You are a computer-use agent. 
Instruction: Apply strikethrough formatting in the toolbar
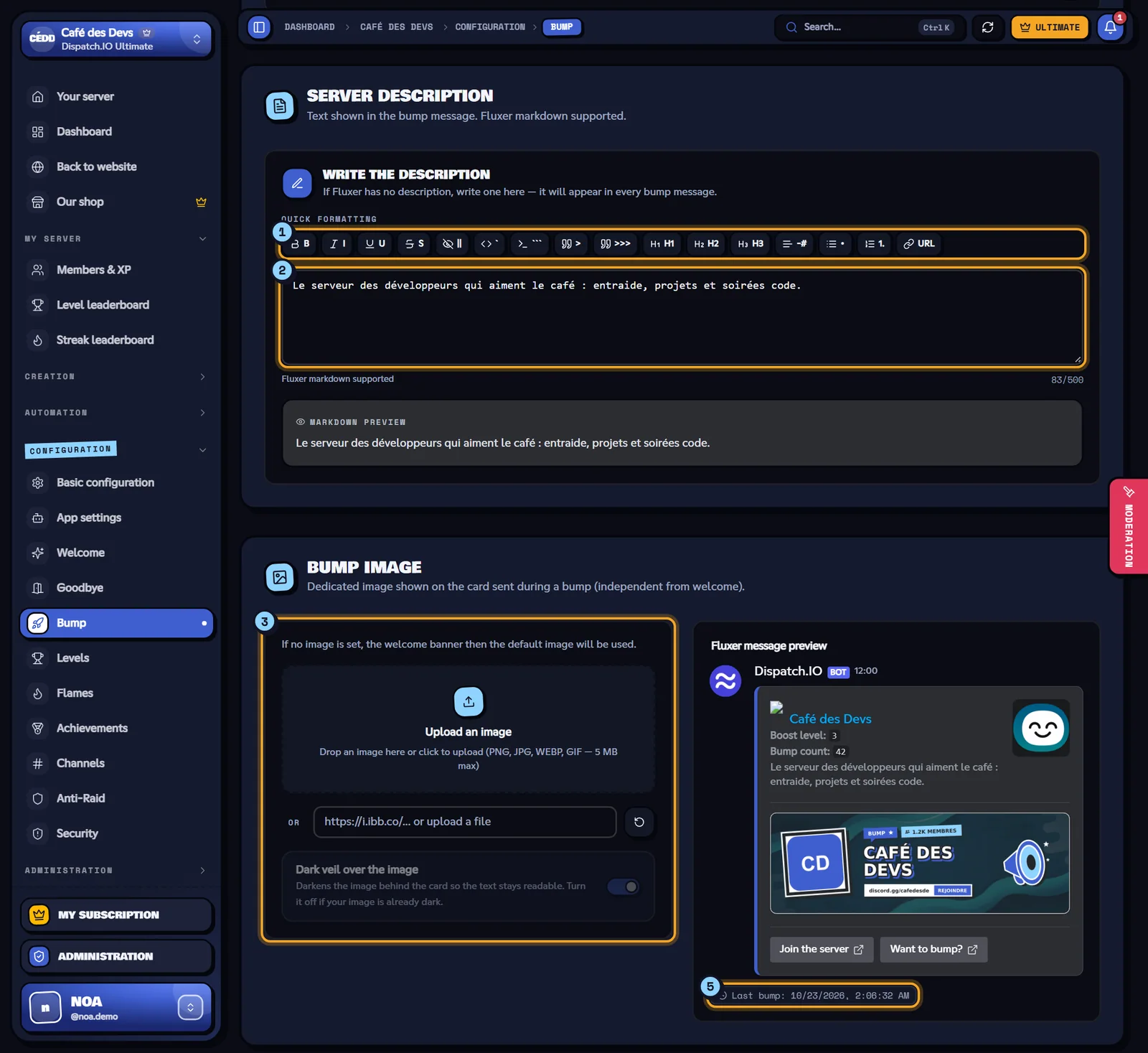click(415, 244)
